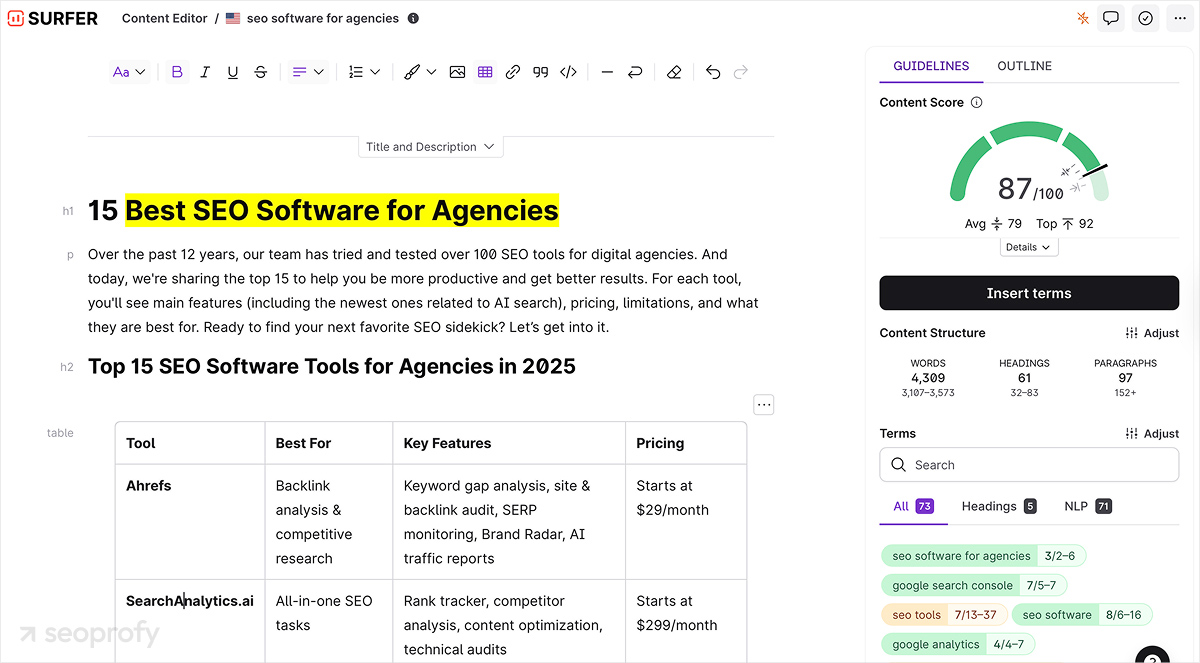Select the NLP terms tab

[1085, 506]
